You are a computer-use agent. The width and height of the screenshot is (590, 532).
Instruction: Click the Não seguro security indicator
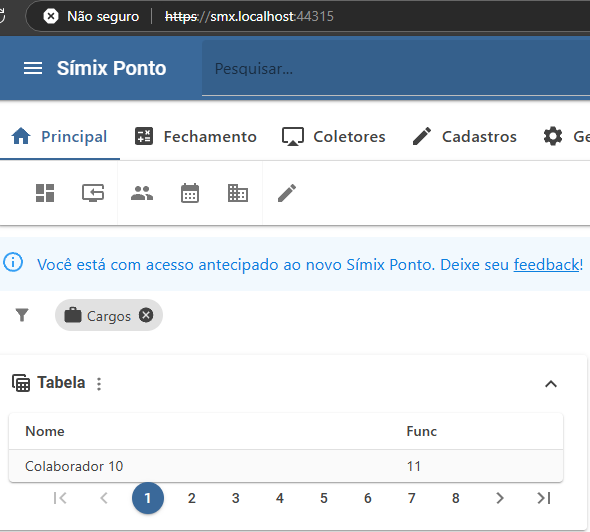91,16
